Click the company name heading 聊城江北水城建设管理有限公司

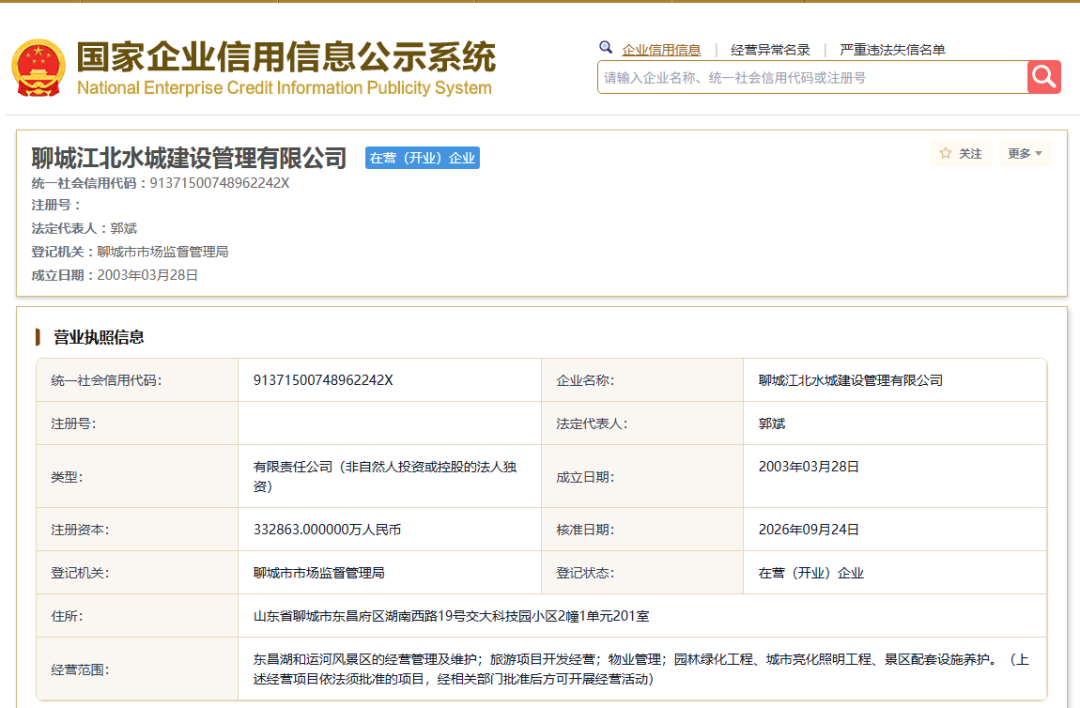(x=189, y=158)
